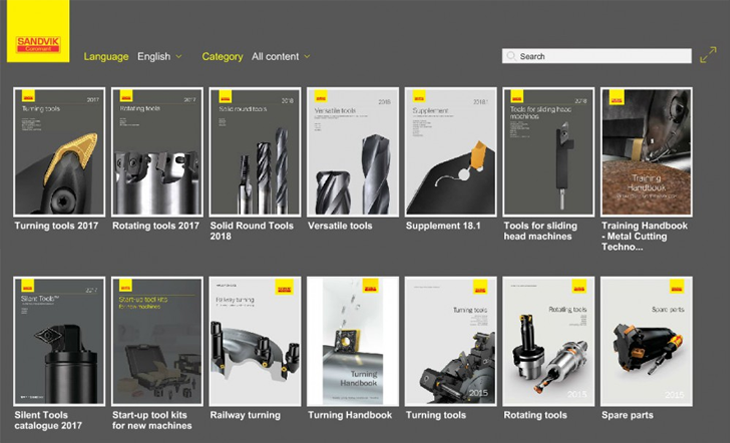Screen dimensions: 730x443
Task: Click the fullscreen expand arrows icon
Action: (708, 55)
